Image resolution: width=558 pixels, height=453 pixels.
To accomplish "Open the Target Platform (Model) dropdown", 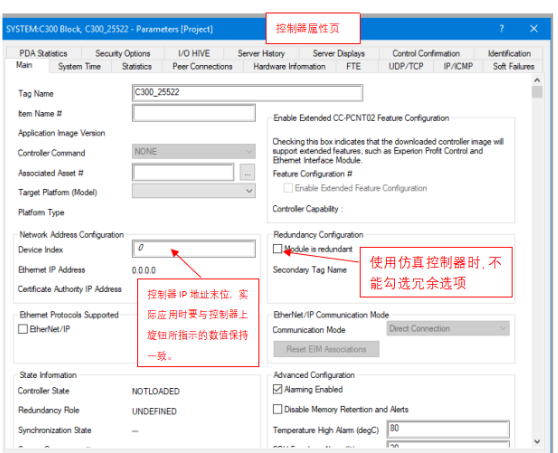I will tap(194, 191).
